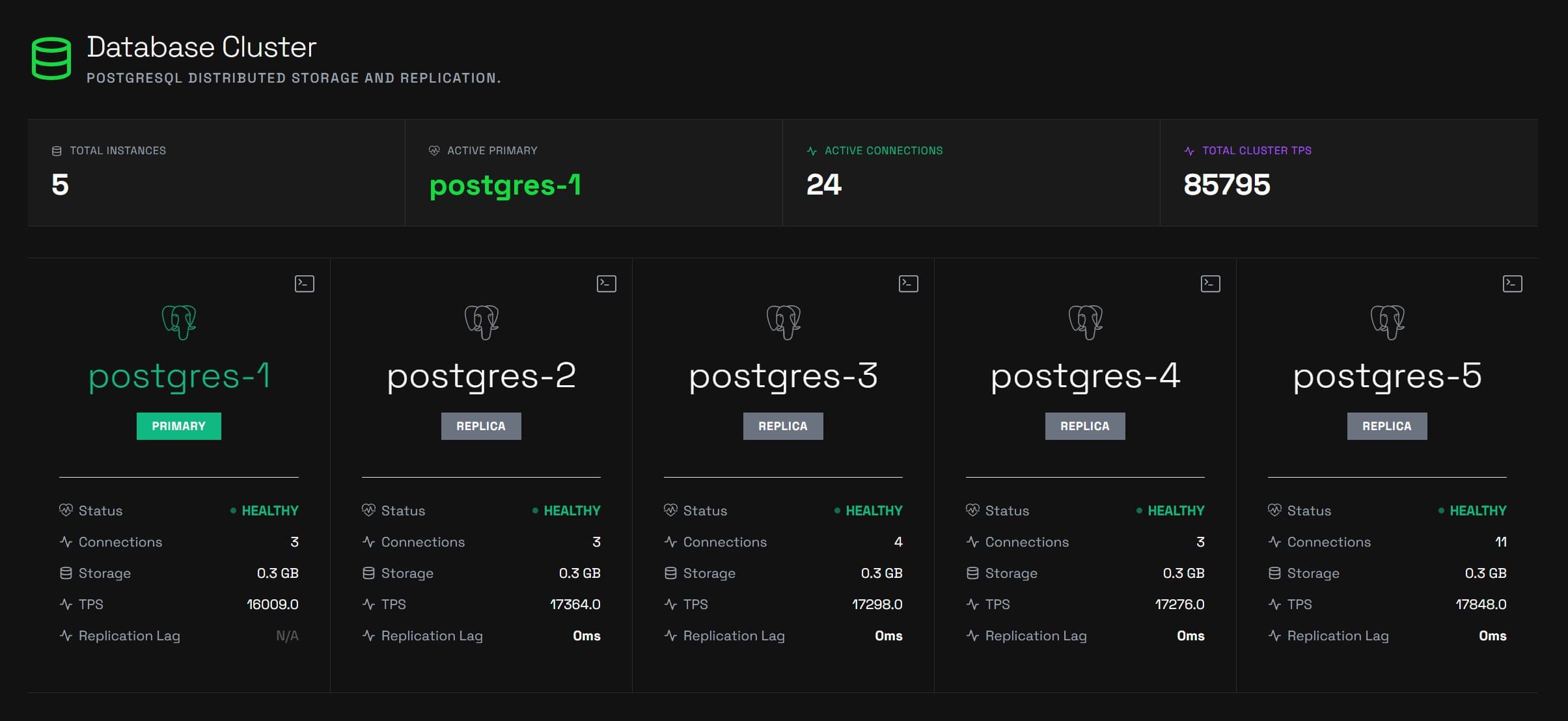Select the postgres-5 card title
Screen dimensions: 1568x721
tap(1387, 377)
